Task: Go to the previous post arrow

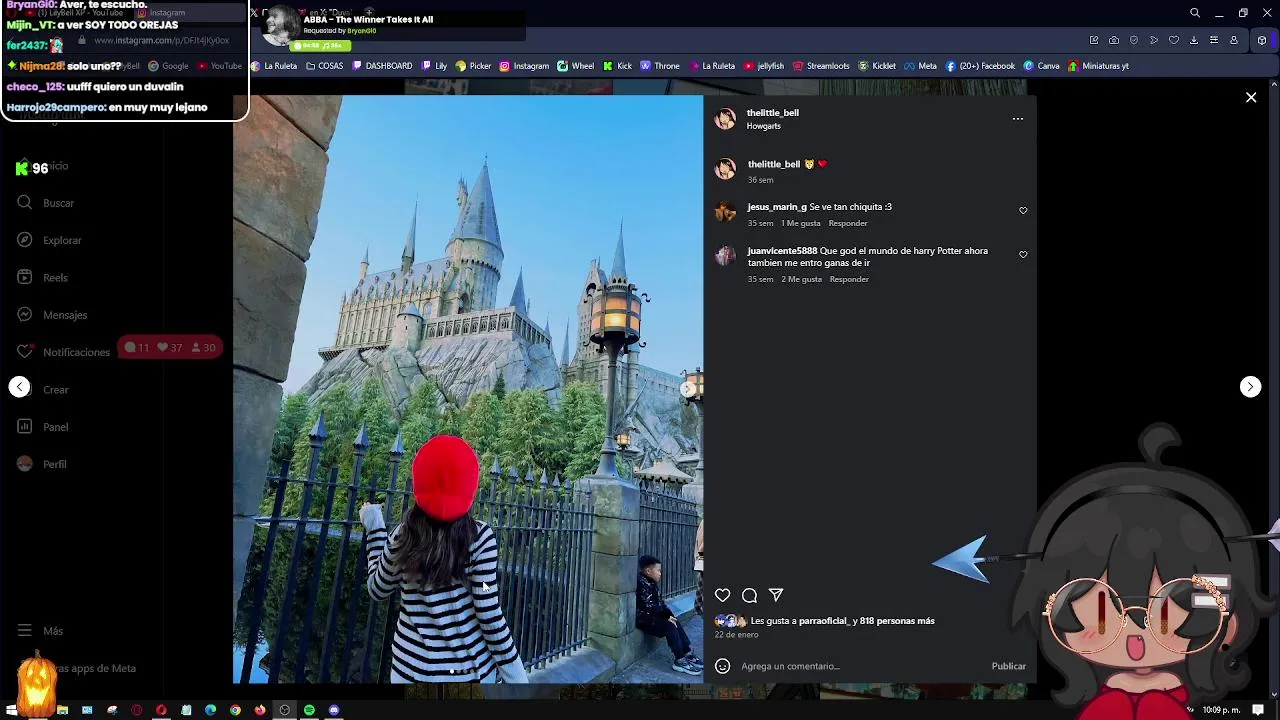Action: pyautogui.click(x=20, y=387)
